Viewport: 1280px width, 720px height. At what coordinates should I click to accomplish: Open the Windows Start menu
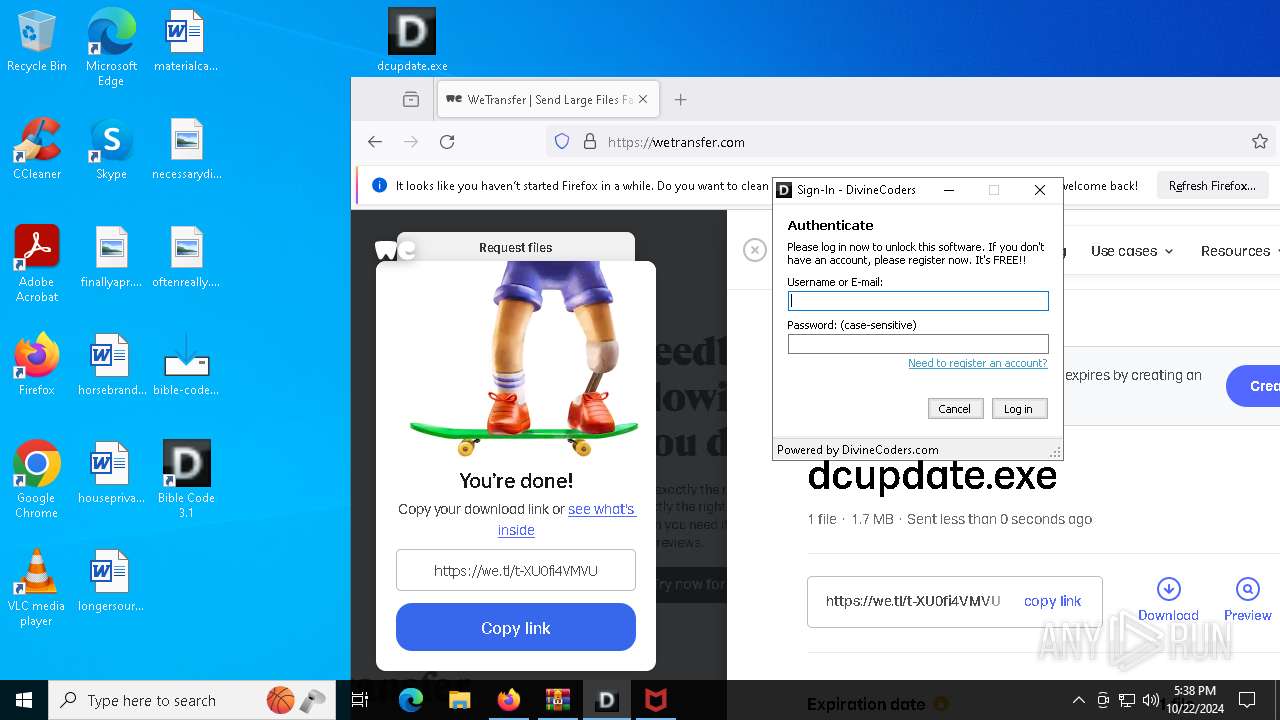coord(24,700)
